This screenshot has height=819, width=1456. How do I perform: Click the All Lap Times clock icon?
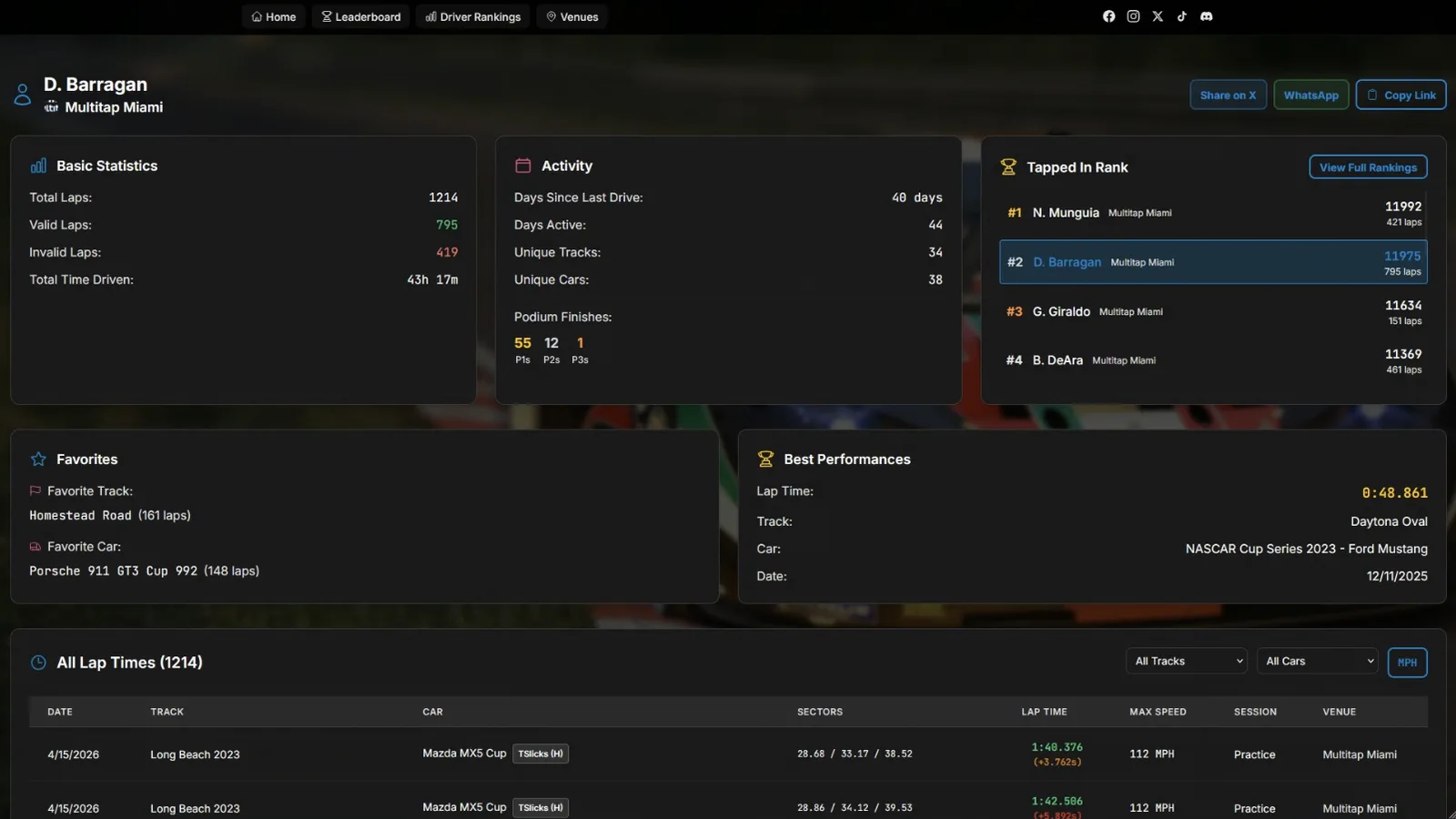[x=38, y=662]
